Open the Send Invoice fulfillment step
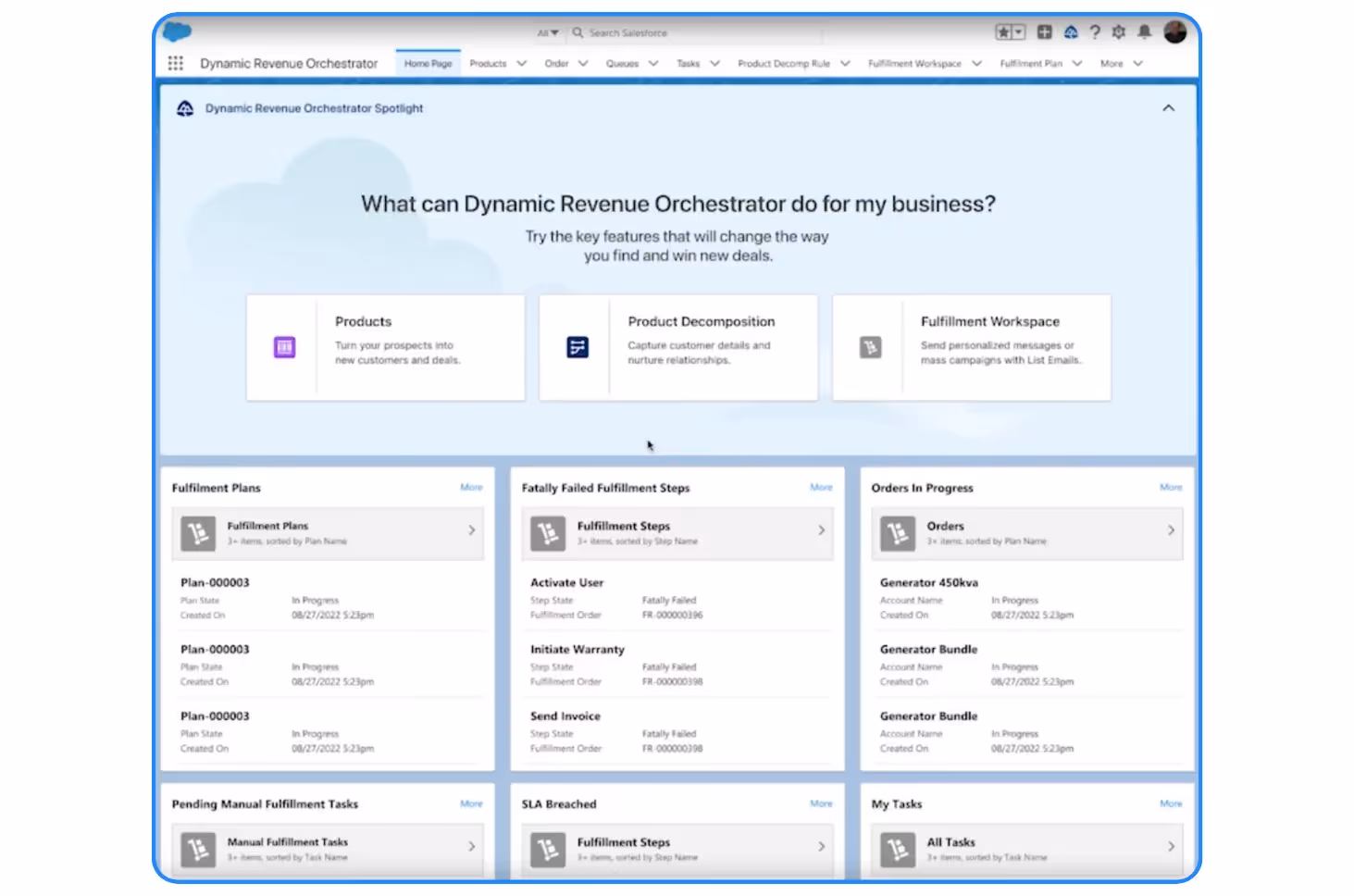 coord(565,716)
